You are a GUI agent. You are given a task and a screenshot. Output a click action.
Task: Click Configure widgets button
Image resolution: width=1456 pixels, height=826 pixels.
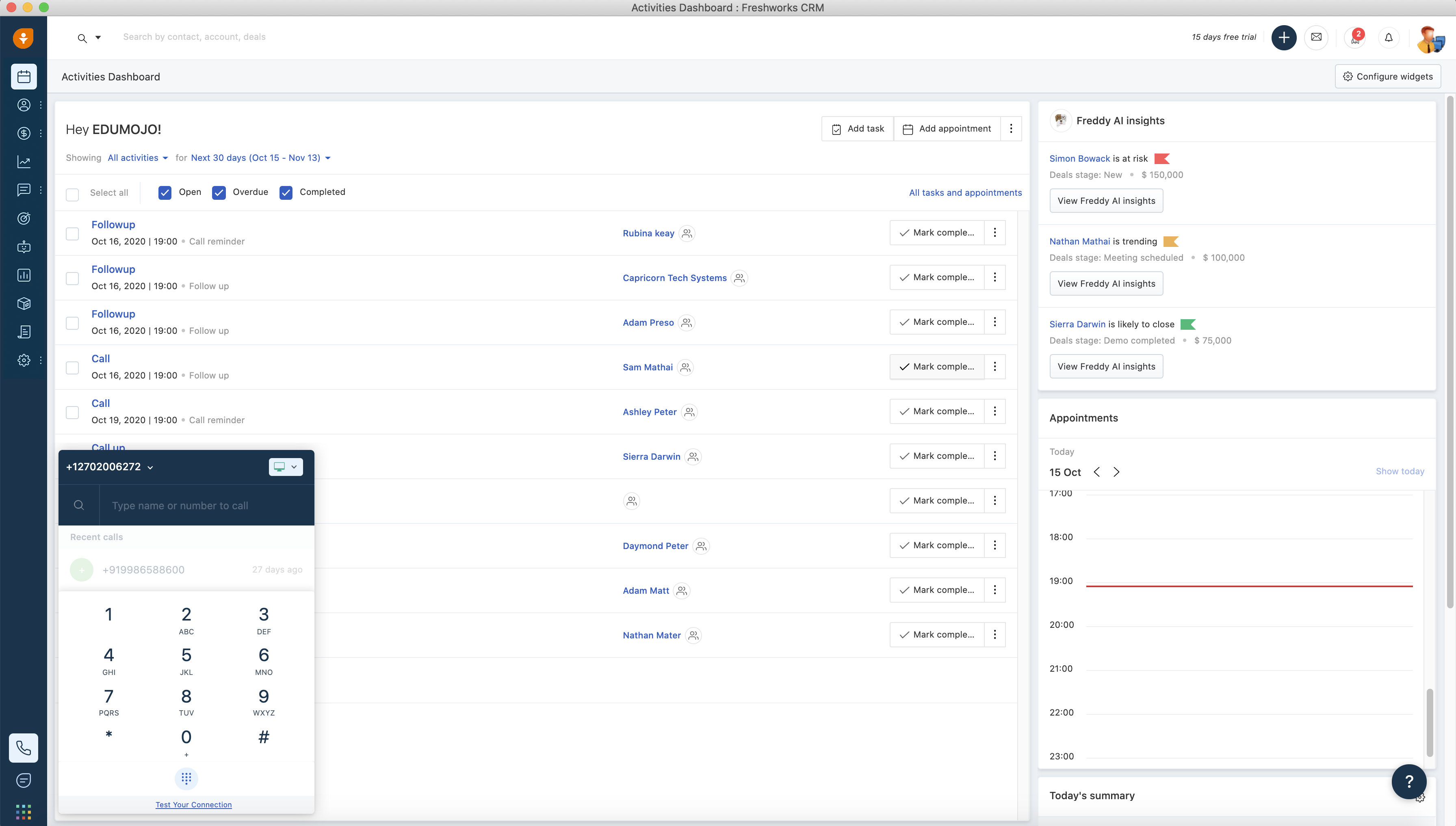(x=1387, y=76)
